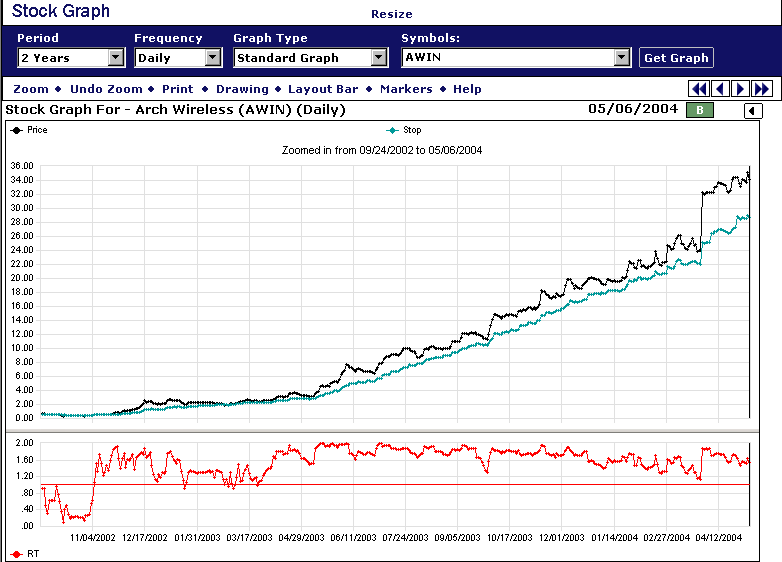Viewport: 782px width, 562px height.
Task: Toggle the Stop series in the legend
Action: [x=404, y=130]
